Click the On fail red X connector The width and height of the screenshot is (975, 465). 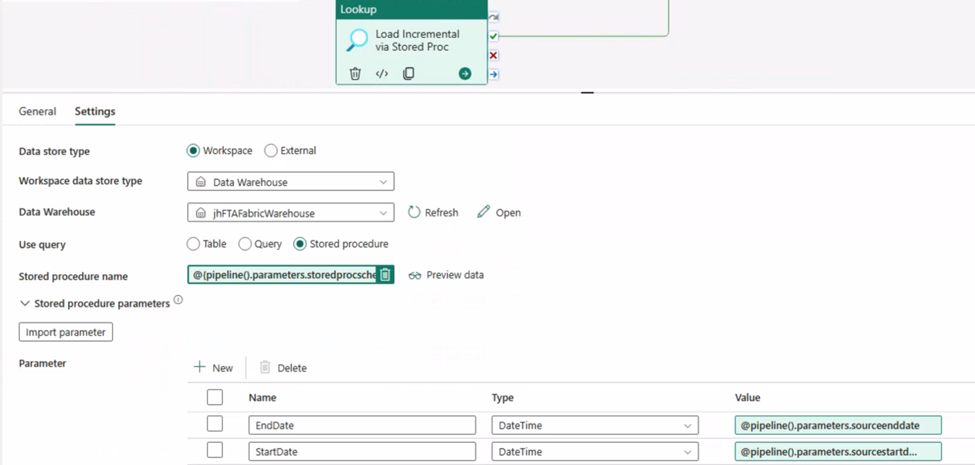pos(493,56)
